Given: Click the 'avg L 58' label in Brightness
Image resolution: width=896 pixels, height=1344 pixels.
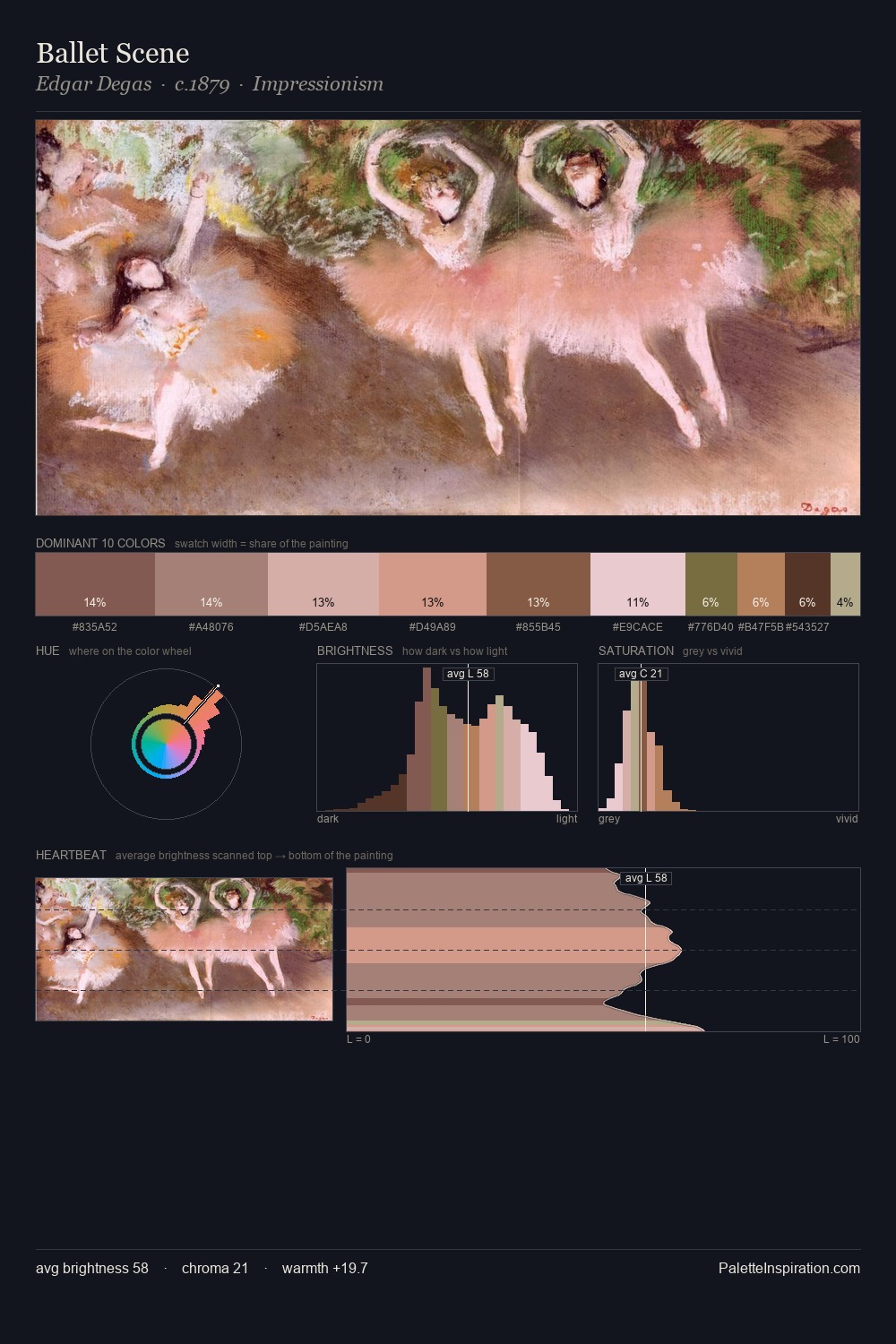Looking at the screenshot, I should pos(468,674).
